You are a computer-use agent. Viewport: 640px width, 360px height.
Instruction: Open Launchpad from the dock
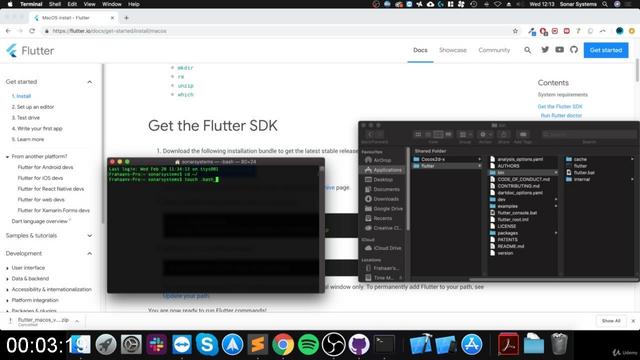[x=106, y=344]
